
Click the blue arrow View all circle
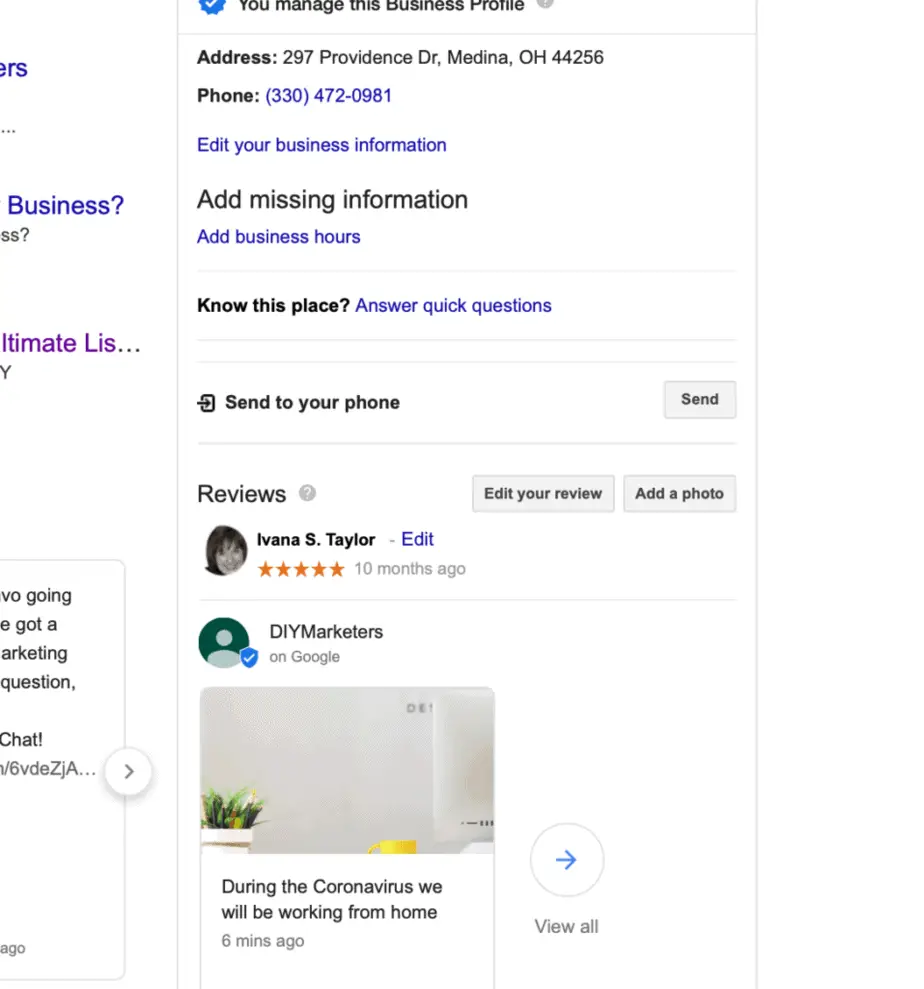pyautogui.click(x=566, y=859)
